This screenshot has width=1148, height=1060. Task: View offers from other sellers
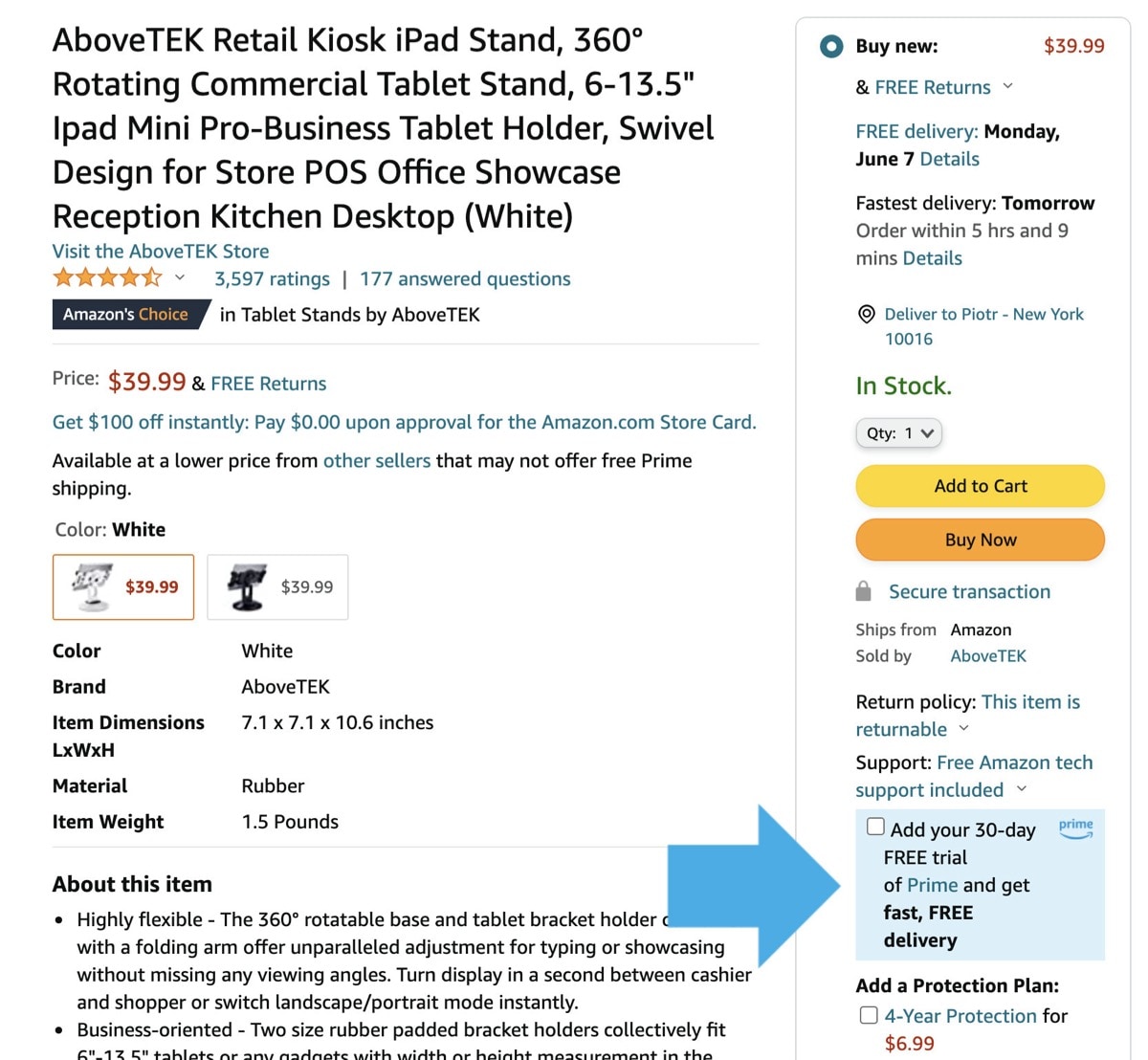[376, 460]
